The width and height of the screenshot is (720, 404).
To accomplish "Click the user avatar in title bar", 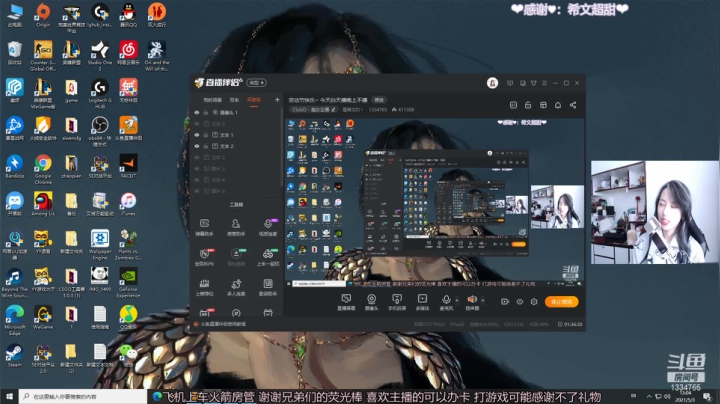I will coord(492,83).
